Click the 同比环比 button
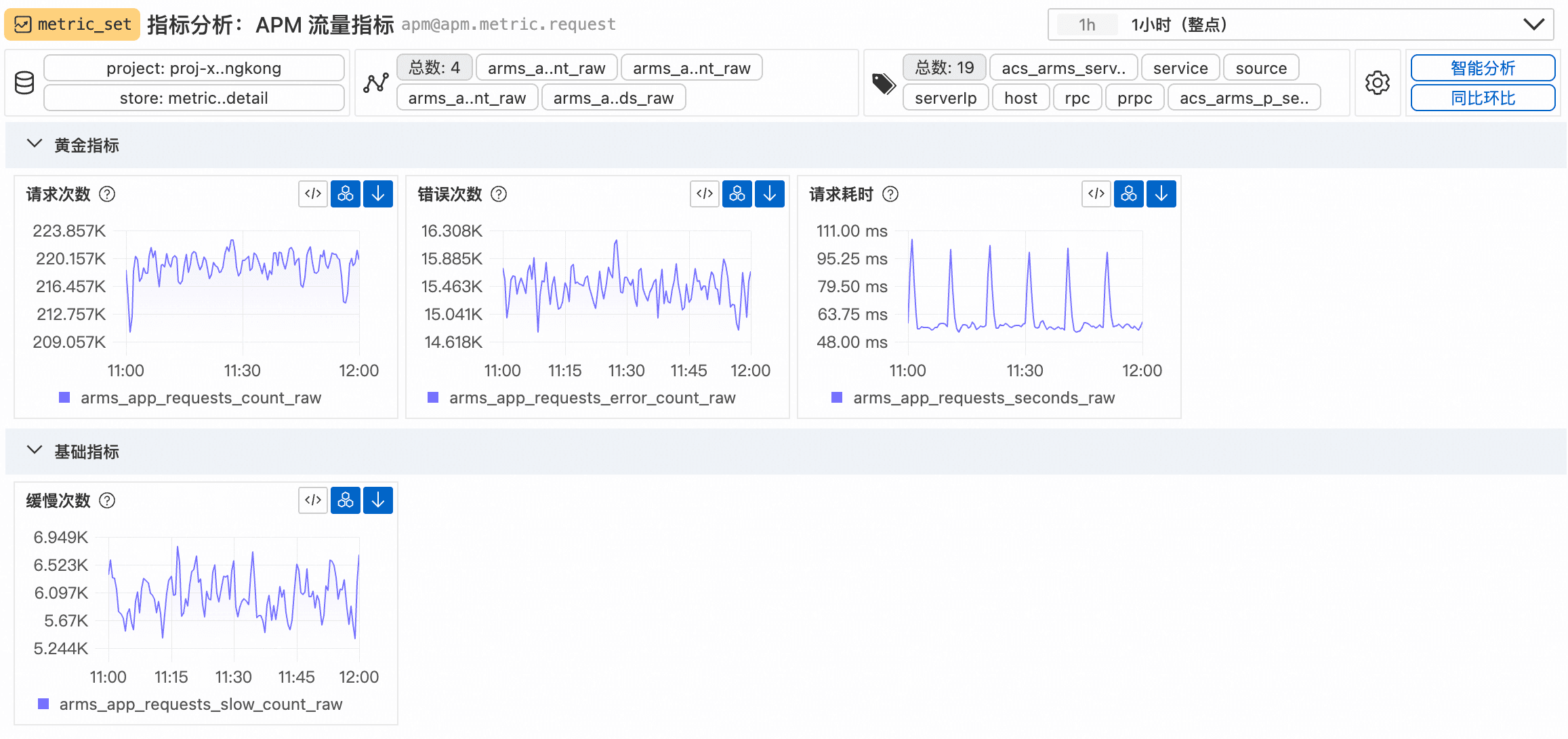 pos(1482,98)
